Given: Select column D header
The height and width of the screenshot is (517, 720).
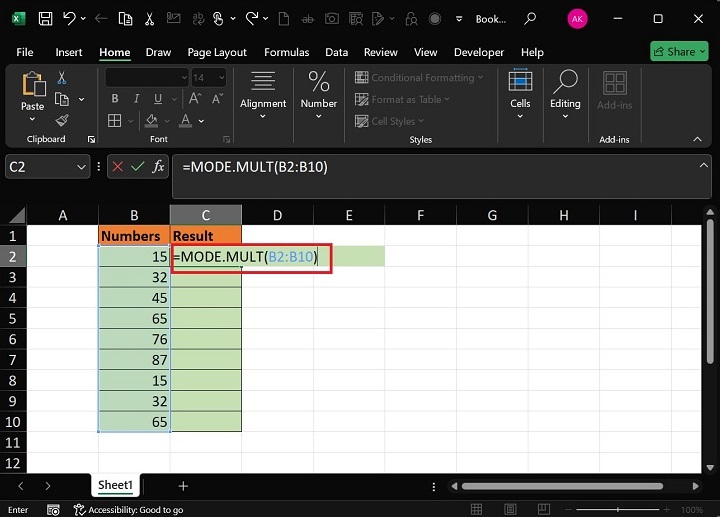Looking at the screenshot, I should [277, 215].
